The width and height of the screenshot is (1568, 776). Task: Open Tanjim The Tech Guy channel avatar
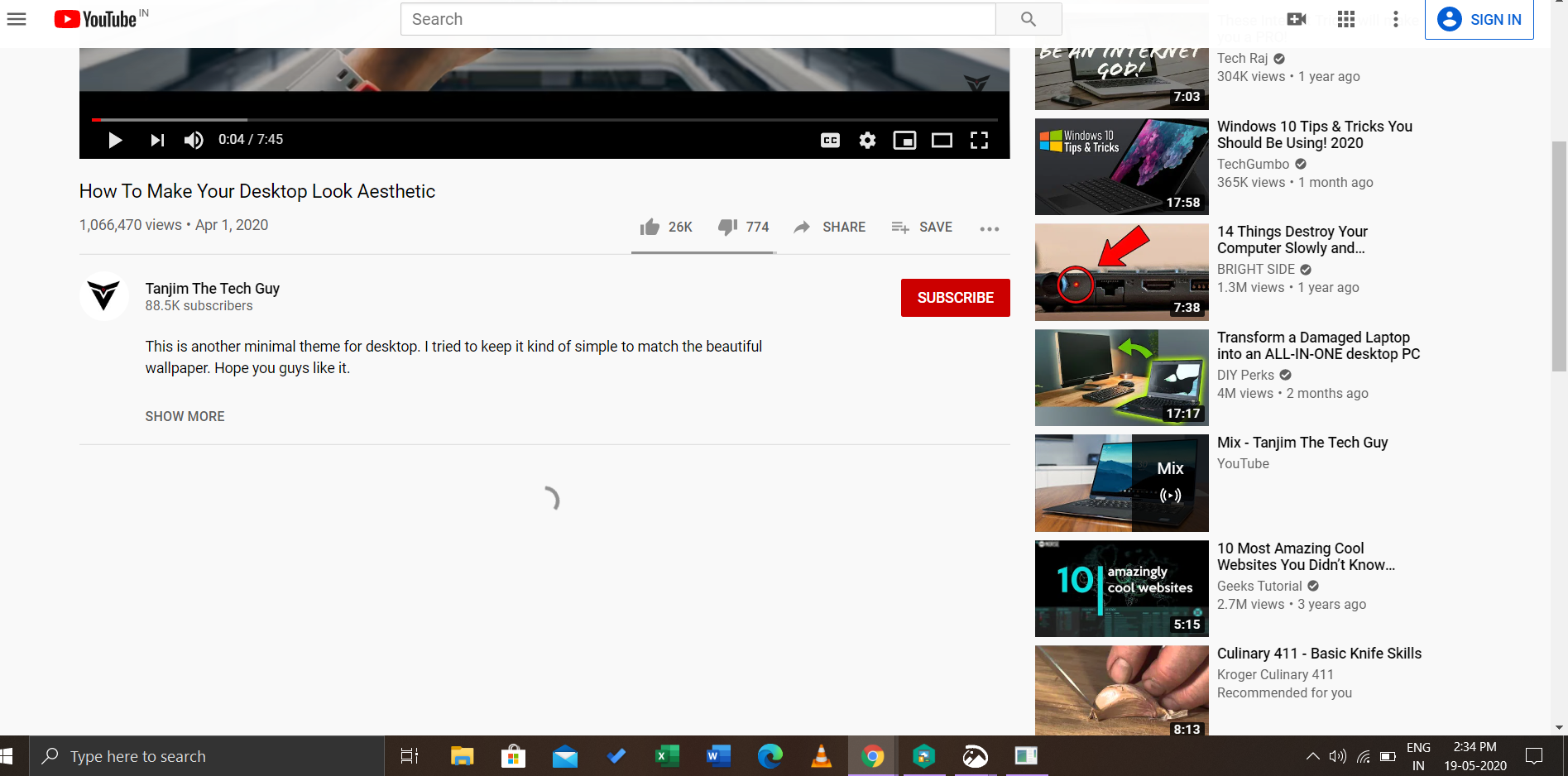point(104,296)
